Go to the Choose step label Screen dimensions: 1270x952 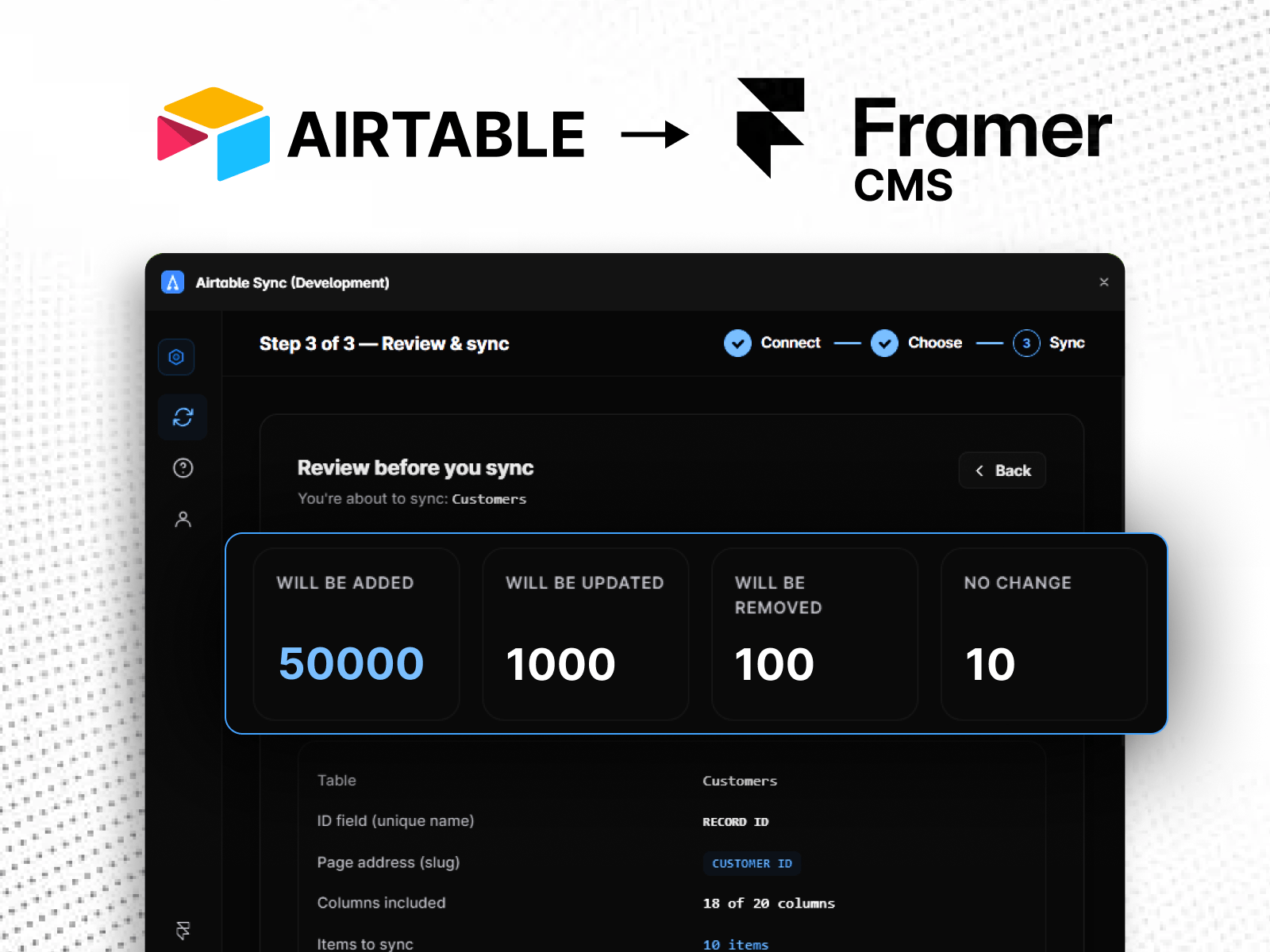click(935, 343)
